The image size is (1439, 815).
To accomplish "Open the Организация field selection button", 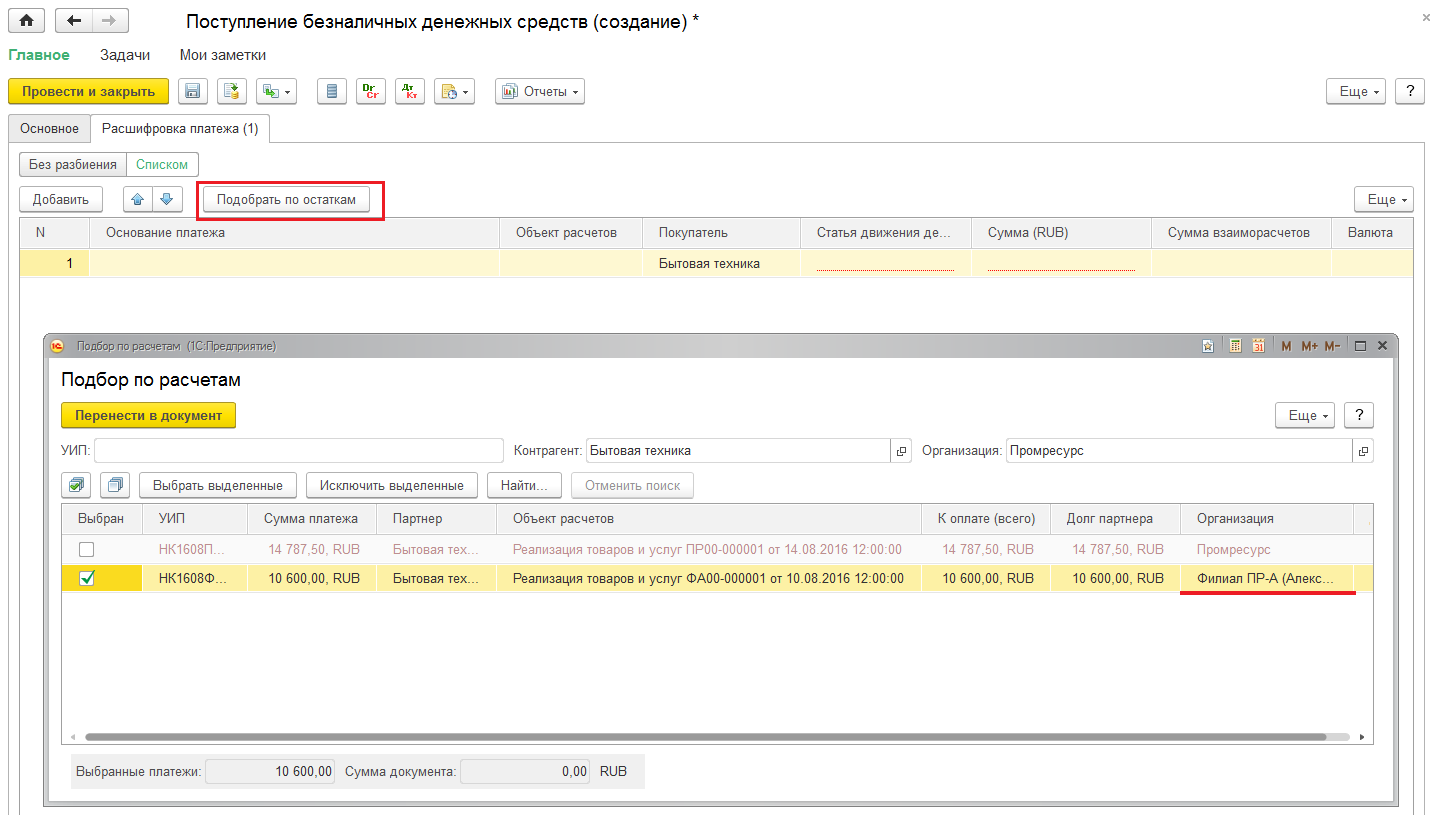I will (1363, 451).
